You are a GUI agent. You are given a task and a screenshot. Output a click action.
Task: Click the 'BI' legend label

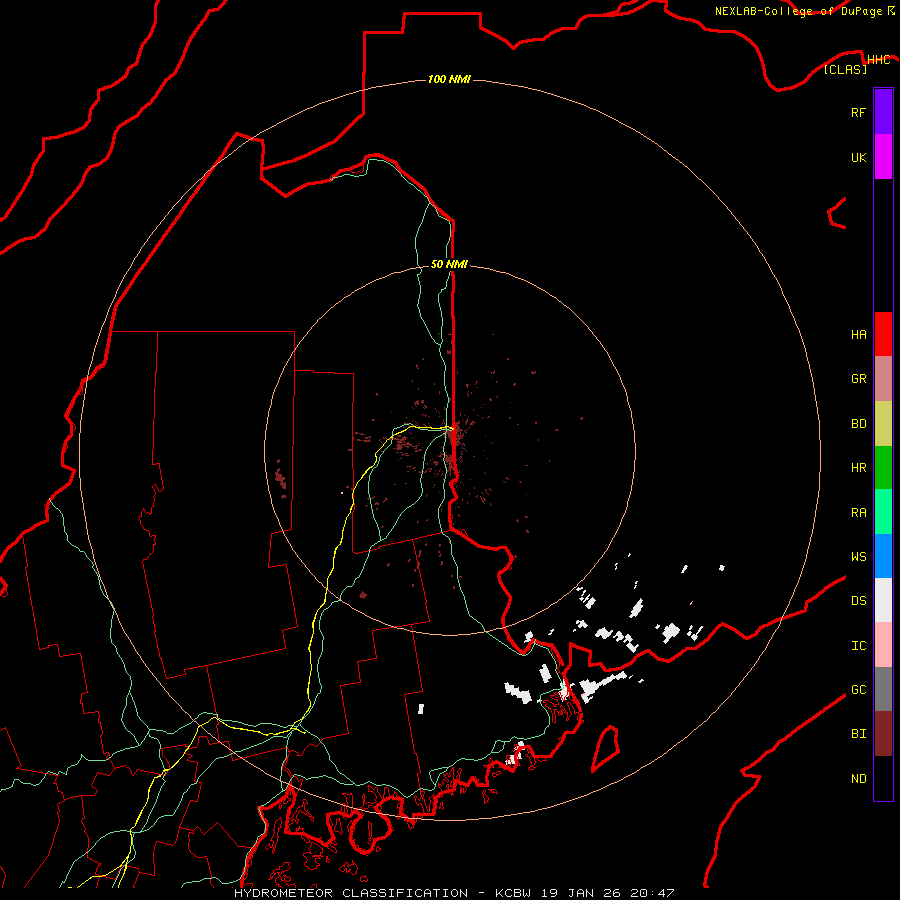pos(858,734)
